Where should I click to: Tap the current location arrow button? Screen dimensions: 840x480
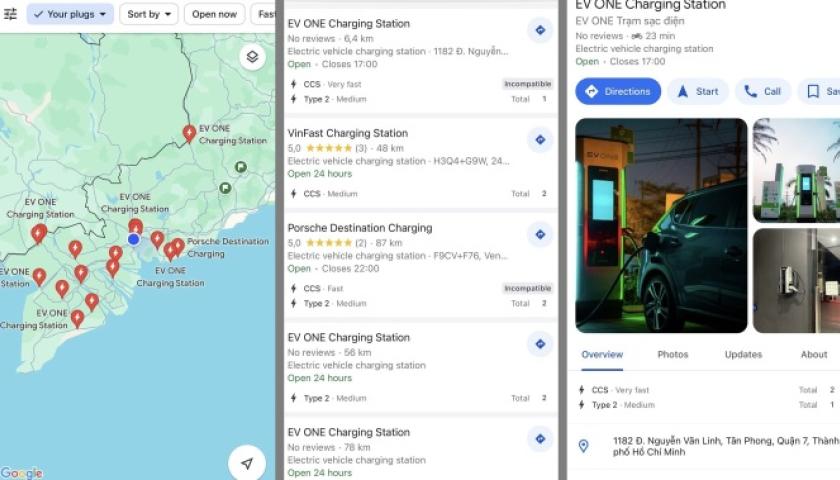[246, 463]
